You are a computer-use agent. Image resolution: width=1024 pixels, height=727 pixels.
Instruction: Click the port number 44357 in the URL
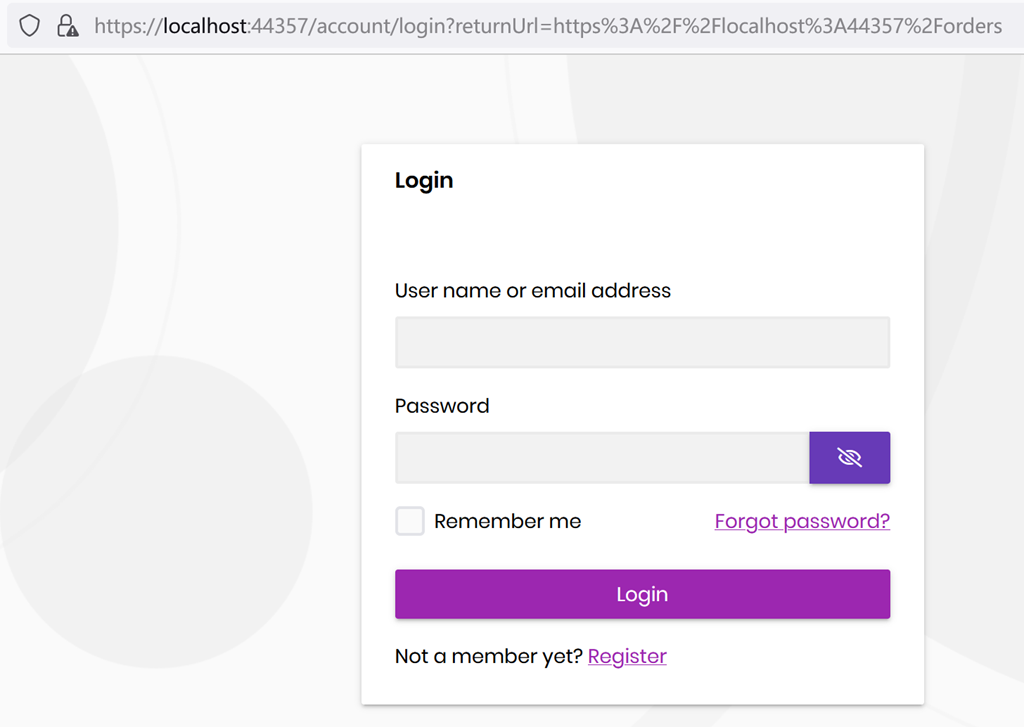pyautogui.click(x=279, y=26)
